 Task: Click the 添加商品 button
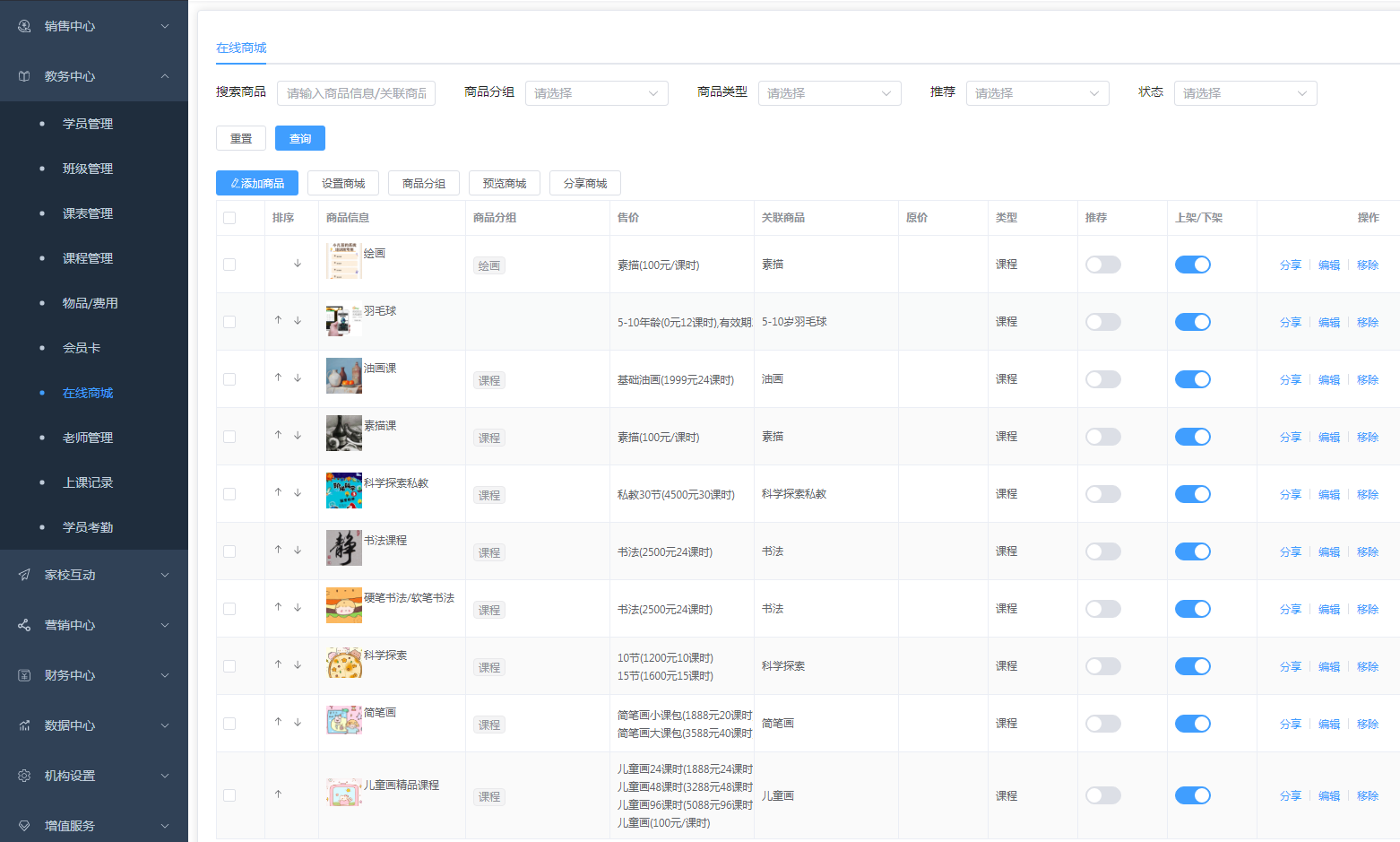pyautogui.click(x=257, y=183)
